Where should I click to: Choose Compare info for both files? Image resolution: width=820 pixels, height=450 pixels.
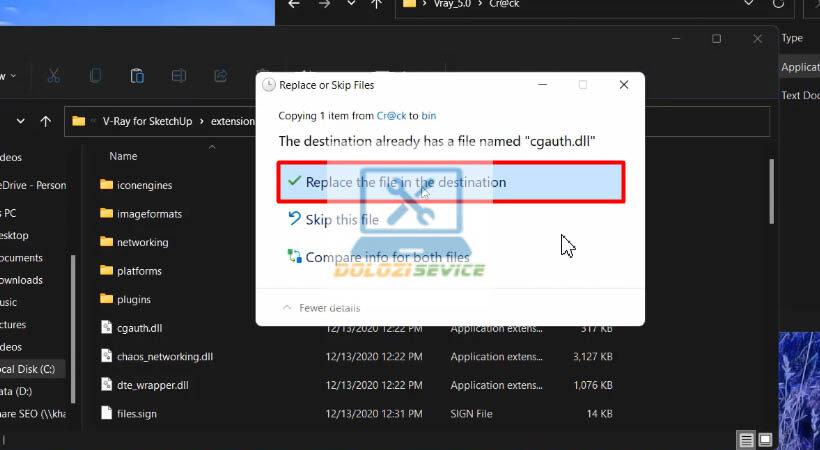click(x=387, y=257)
